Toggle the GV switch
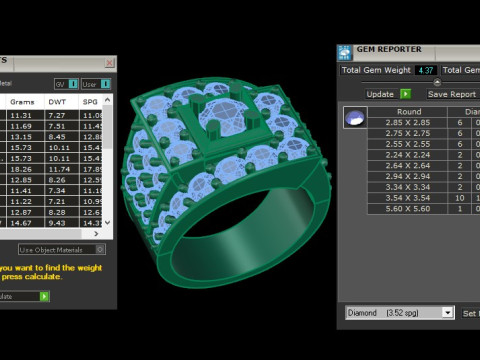This screenshot has height=360, width=480. point(66,84)
